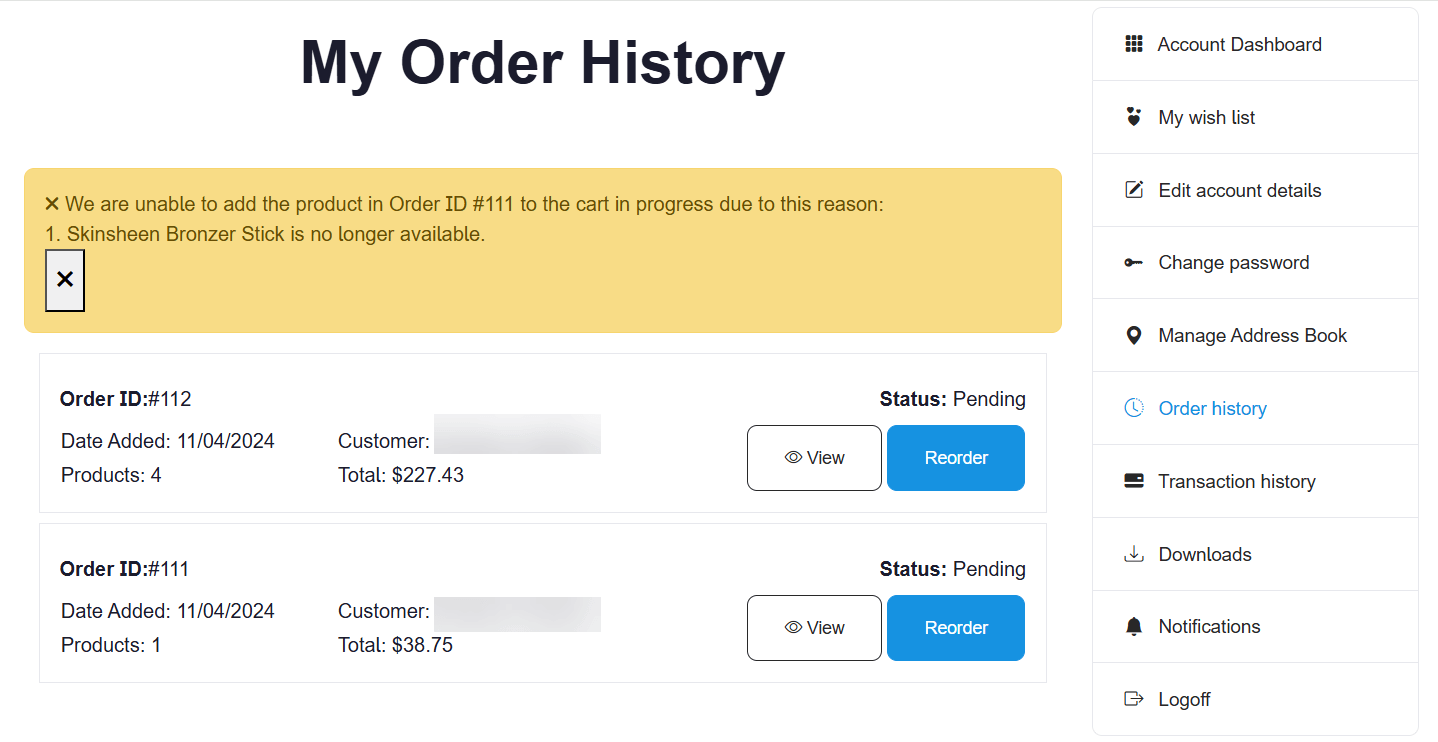
Task: Open Transaction history menu item
Action: [x=1236, y=482]
